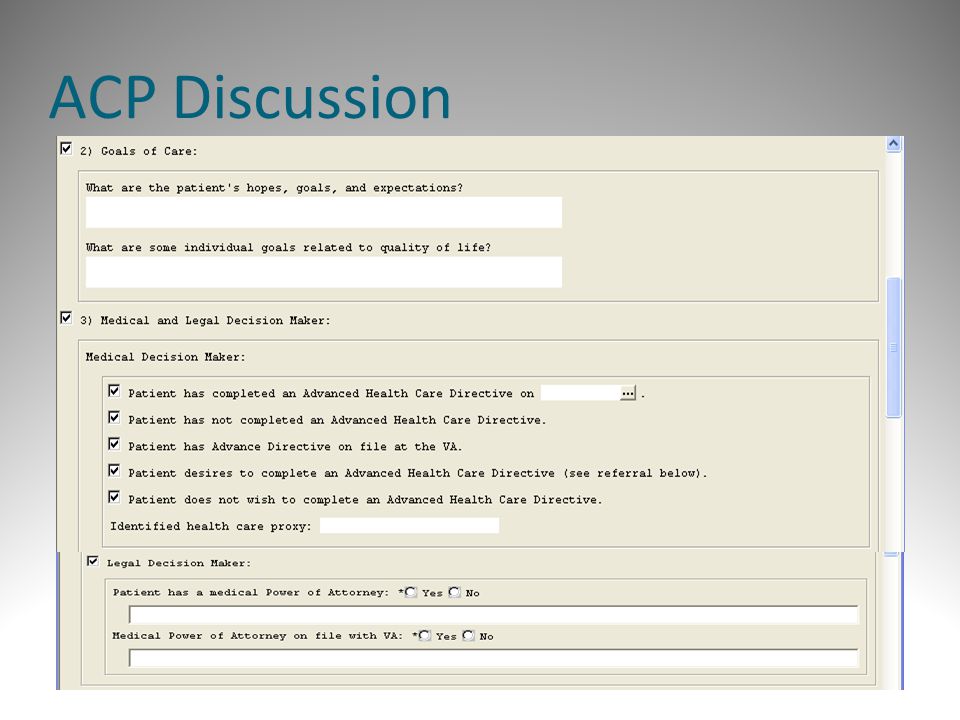Toggle 'Patient has Advance Directive on file at the VA' checkbox

click(114, 444)
